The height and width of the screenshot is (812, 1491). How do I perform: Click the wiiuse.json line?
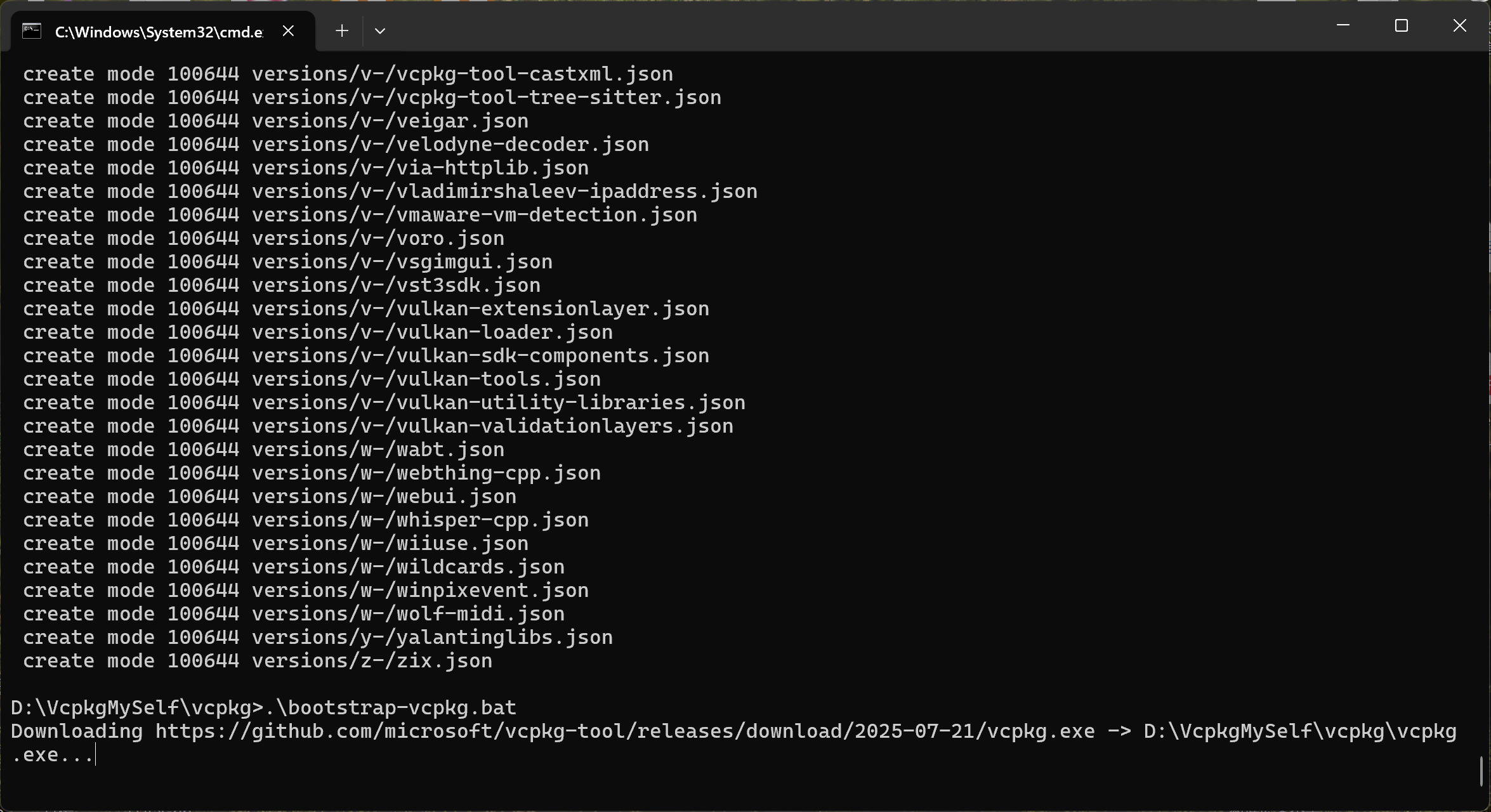click(276, 544)
